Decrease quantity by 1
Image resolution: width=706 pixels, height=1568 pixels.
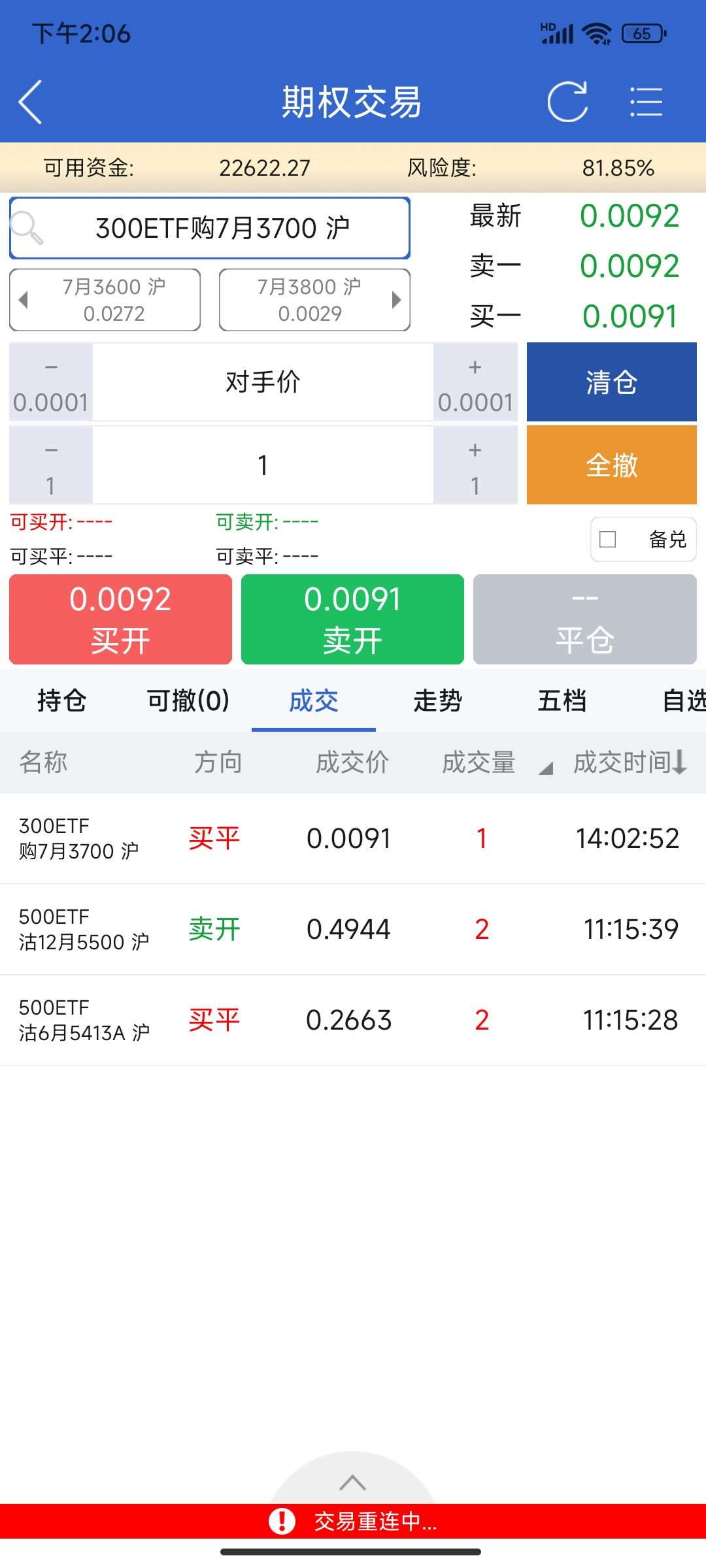(51, 466)
